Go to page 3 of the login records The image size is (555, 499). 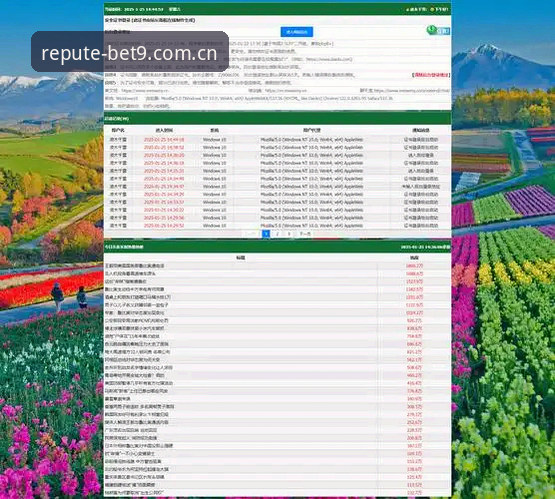[x=289, y=234]
